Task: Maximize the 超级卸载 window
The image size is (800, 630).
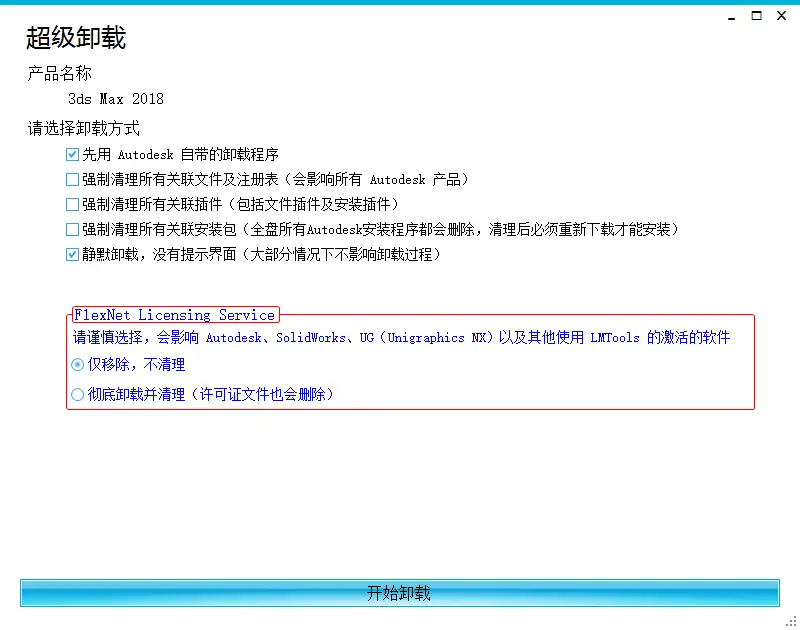Action: (757, 16)
